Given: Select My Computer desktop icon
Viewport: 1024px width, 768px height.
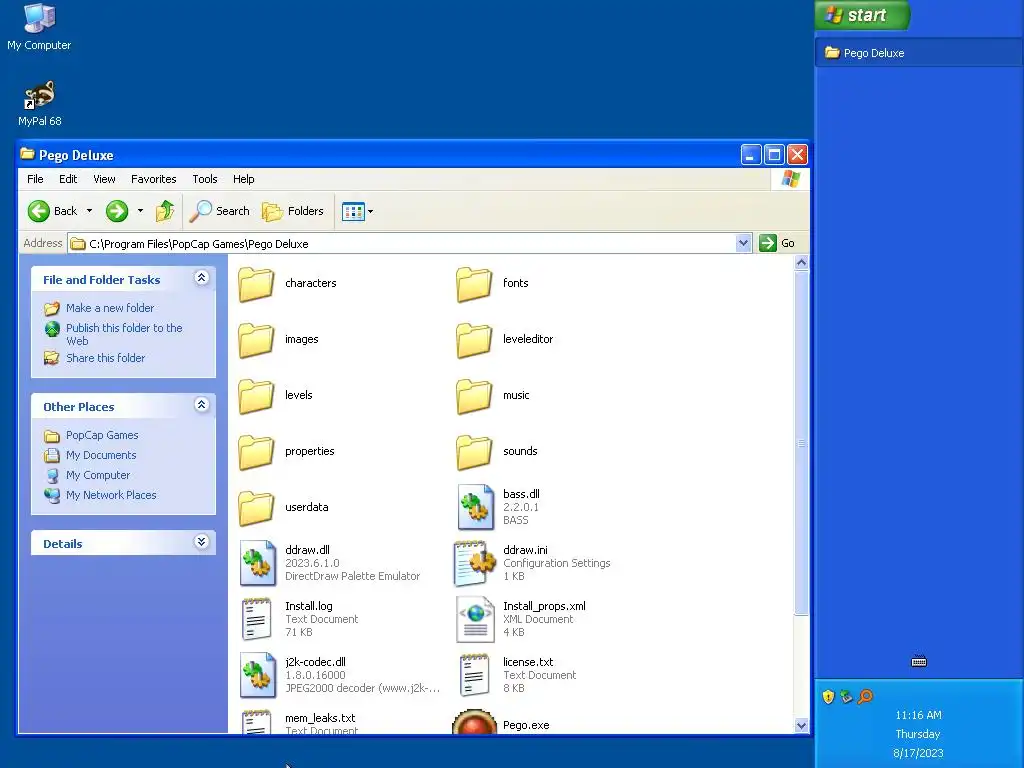Looking at the screenshot, I should [x=39, y=27].
